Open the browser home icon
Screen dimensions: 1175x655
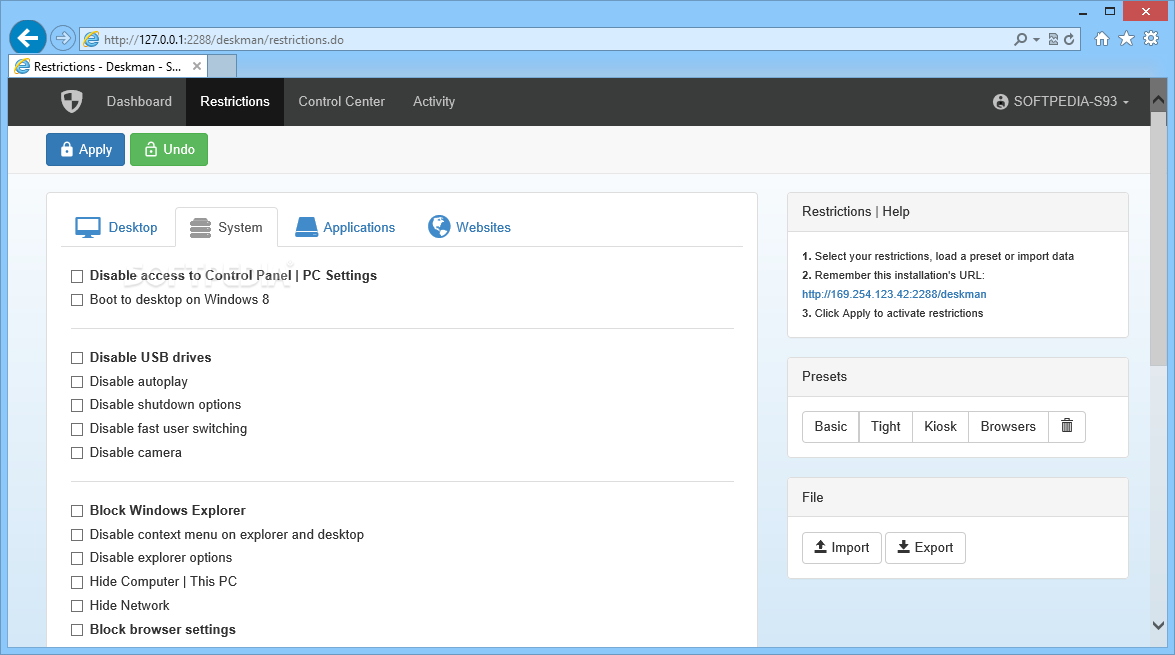point(1102,39)
